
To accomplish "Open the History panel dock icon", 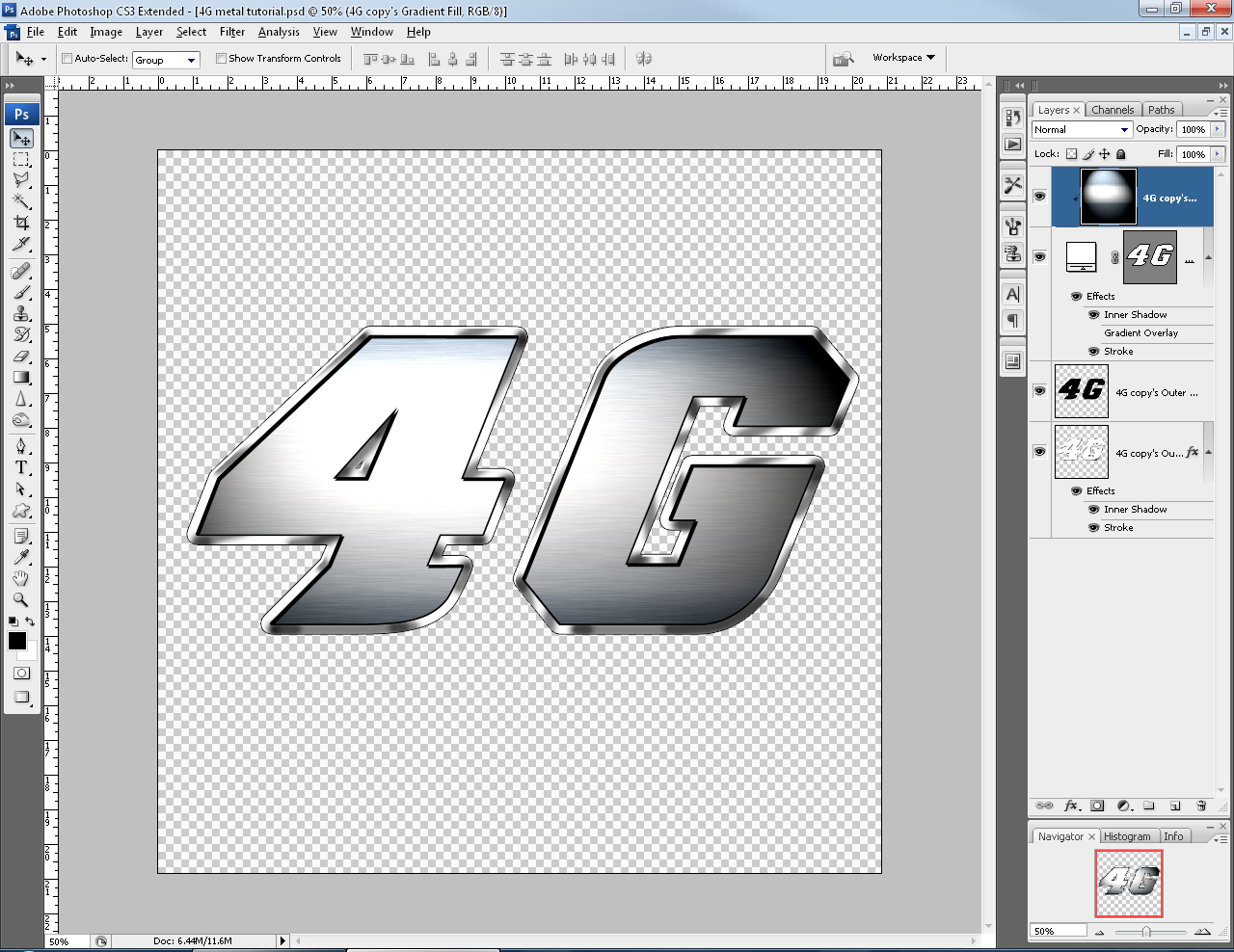I will [1012, 118].
